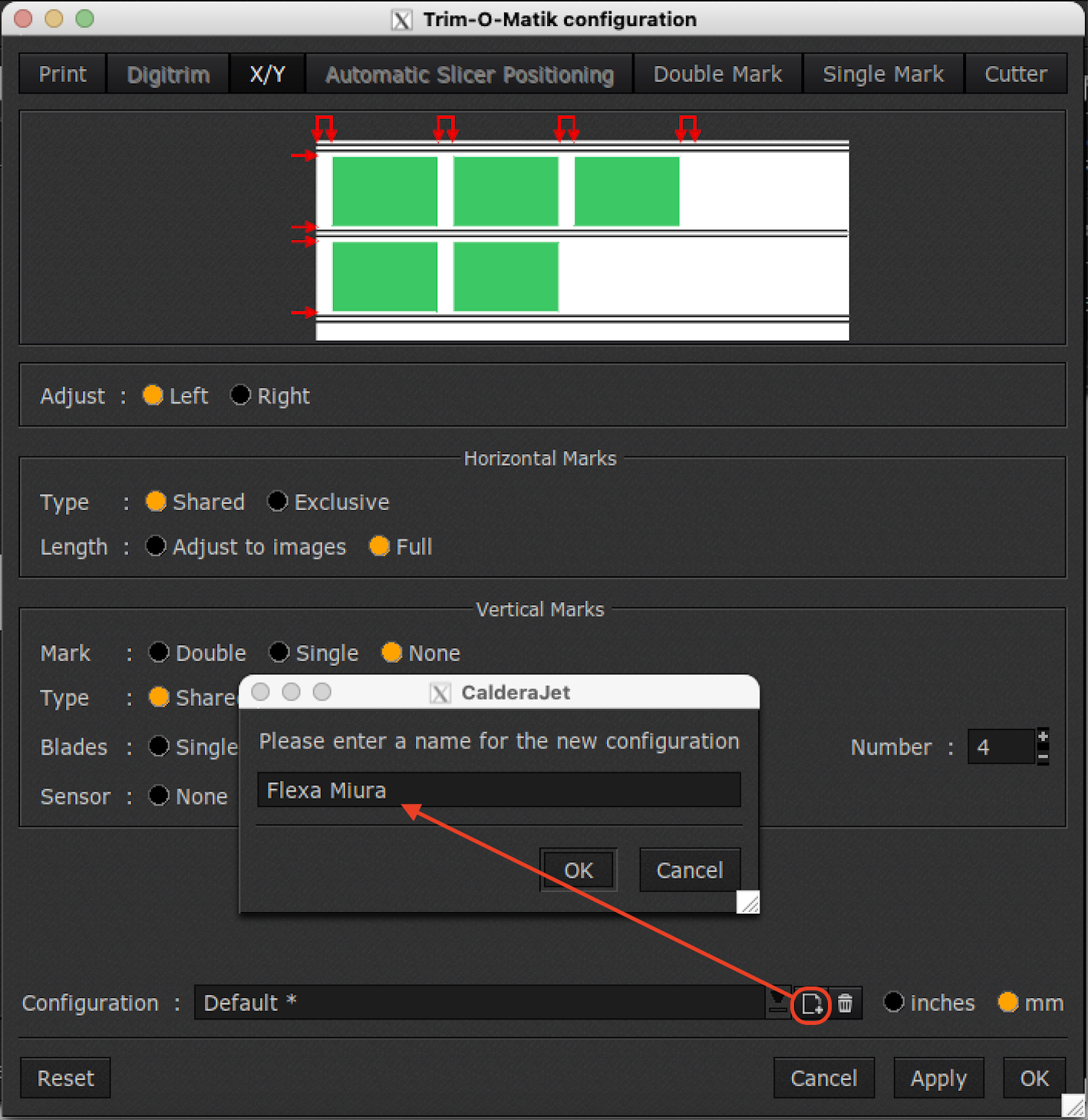This screenshot has height=1120, width=1088.
Task: Switch units to inches
Action: point(894,1003)
